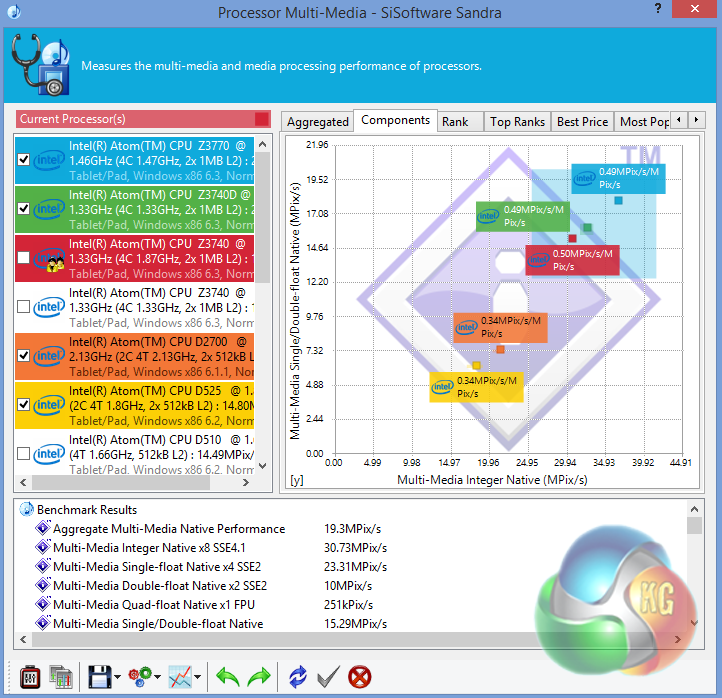The height and width of the screenshot is (698, 722).
Task: Click the 19.3MPix/s aggregate value
Action: [352, 529]
